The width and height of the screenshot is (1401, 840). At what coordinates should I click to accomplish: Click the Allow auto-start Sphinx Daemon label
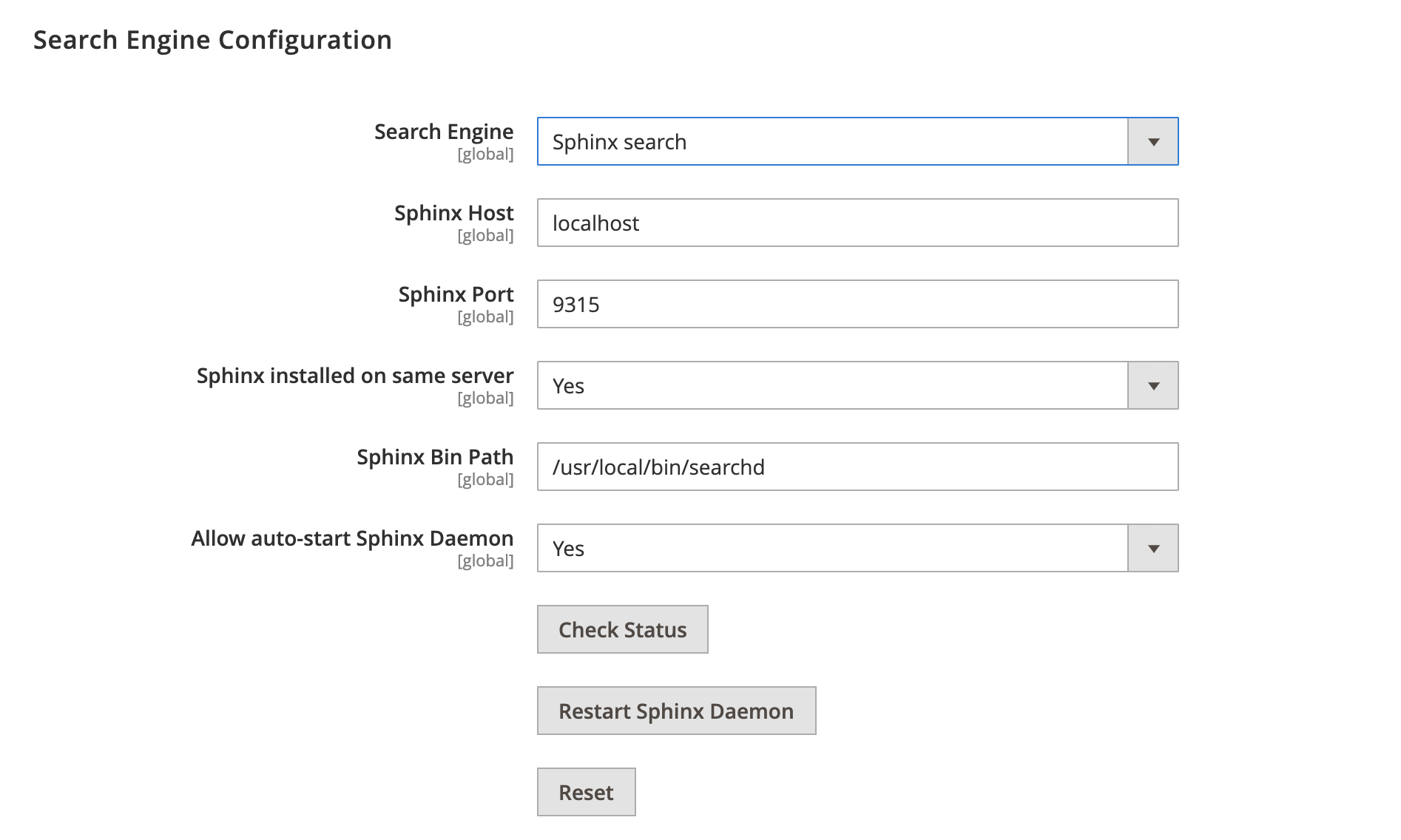click(x=352, y=538)
